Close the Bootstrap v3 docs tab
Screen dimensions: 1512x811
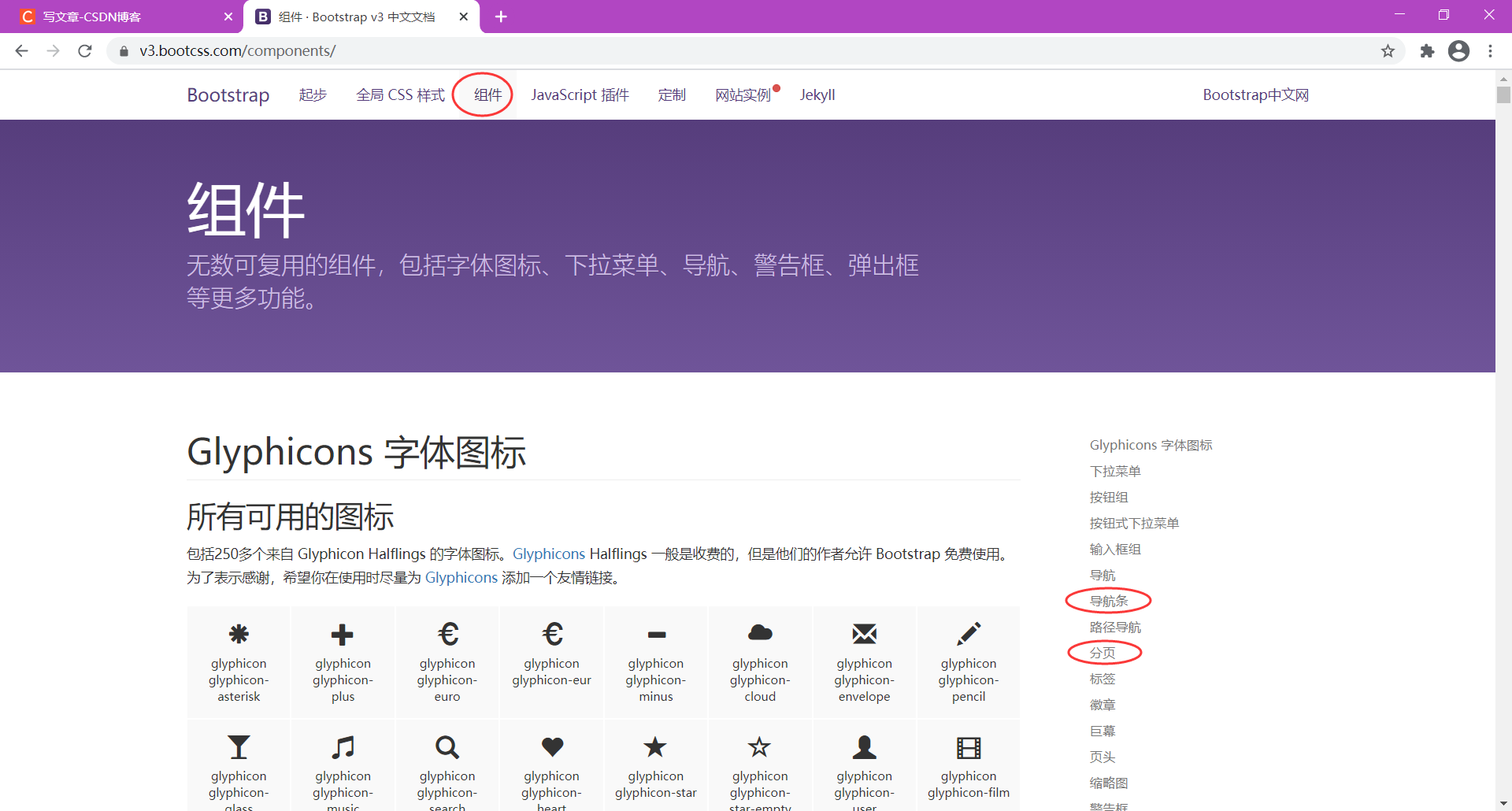[464, 17]
